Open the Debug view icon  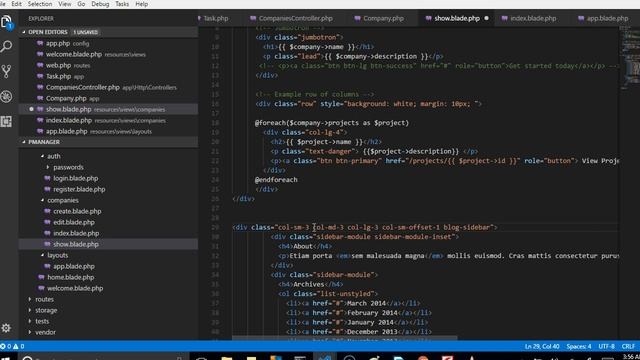[x=7, y=96]
